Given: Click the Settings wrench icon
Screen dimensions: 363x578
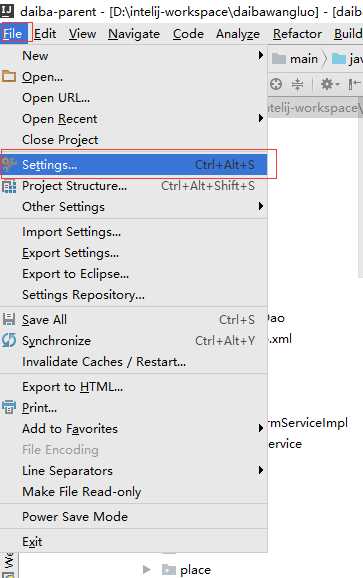Looking at the screenshot, I should point(8,164).
